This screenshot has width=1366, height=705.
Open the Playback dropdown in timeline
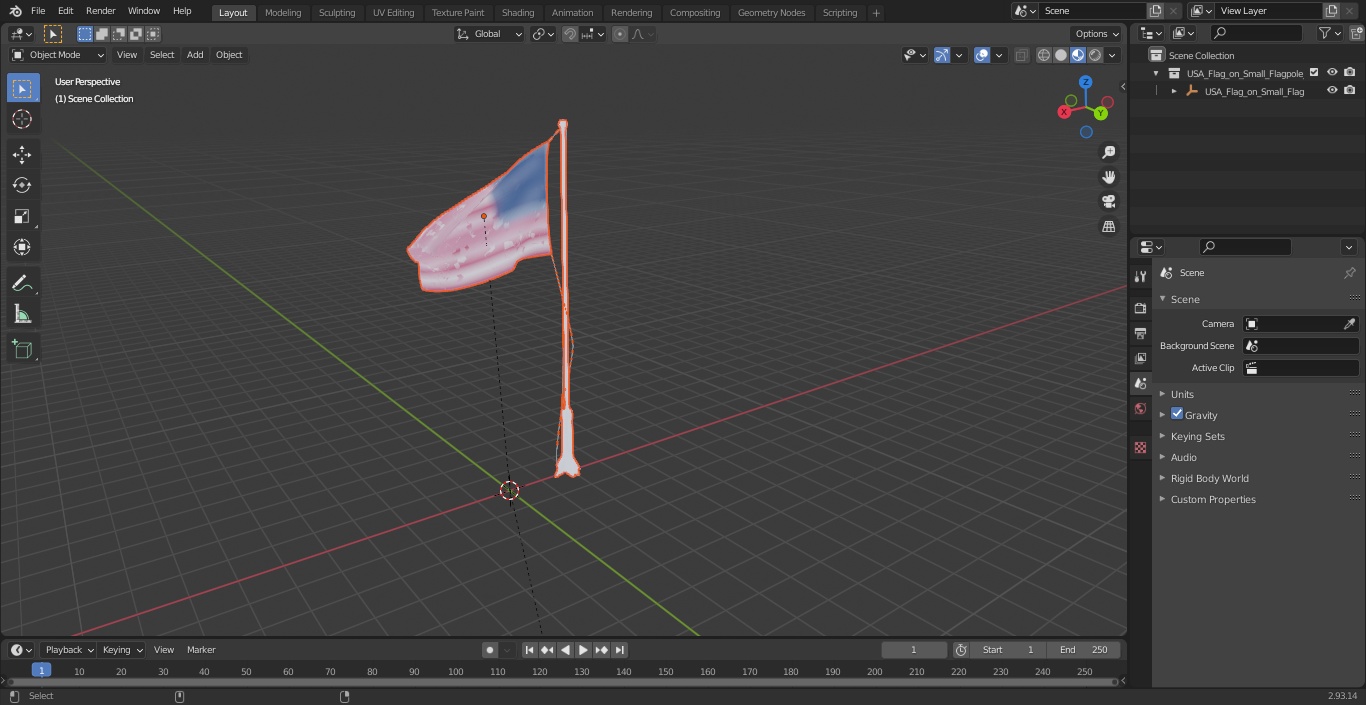pyautogui.click(x=68, y=650)
